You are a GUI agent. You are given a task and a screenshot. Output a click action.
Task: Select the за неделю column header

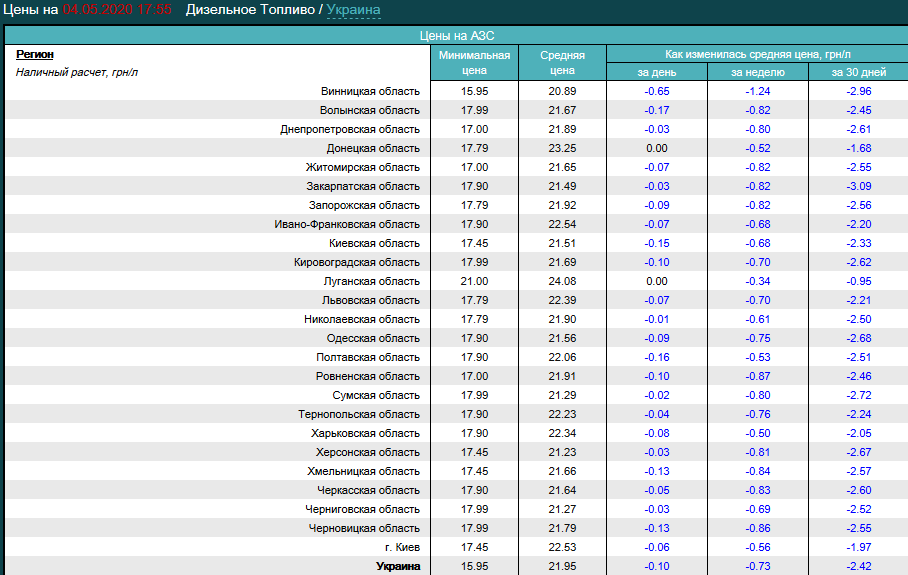tap(757, 72)
